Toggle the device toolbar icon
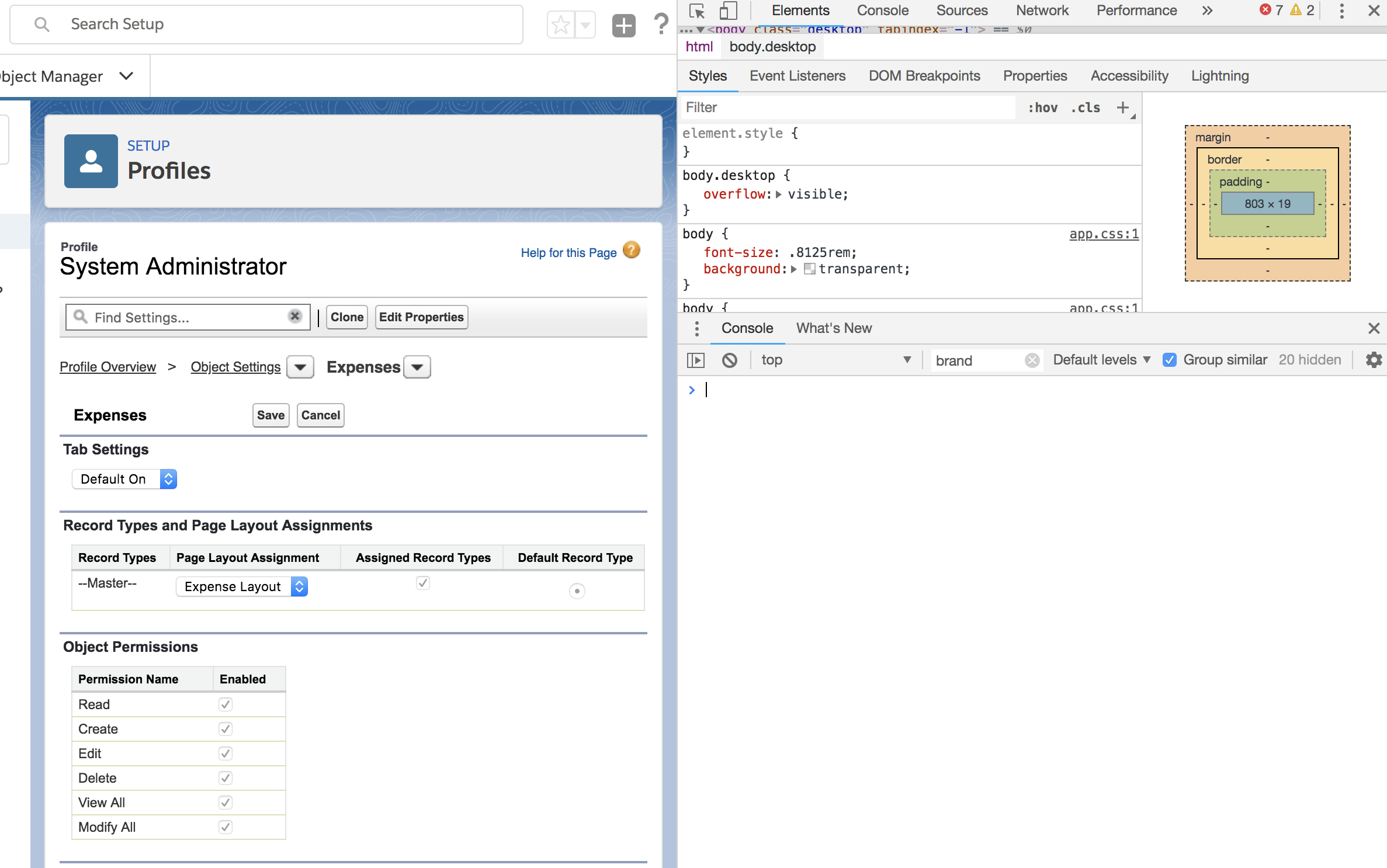 tap(727, 11)
